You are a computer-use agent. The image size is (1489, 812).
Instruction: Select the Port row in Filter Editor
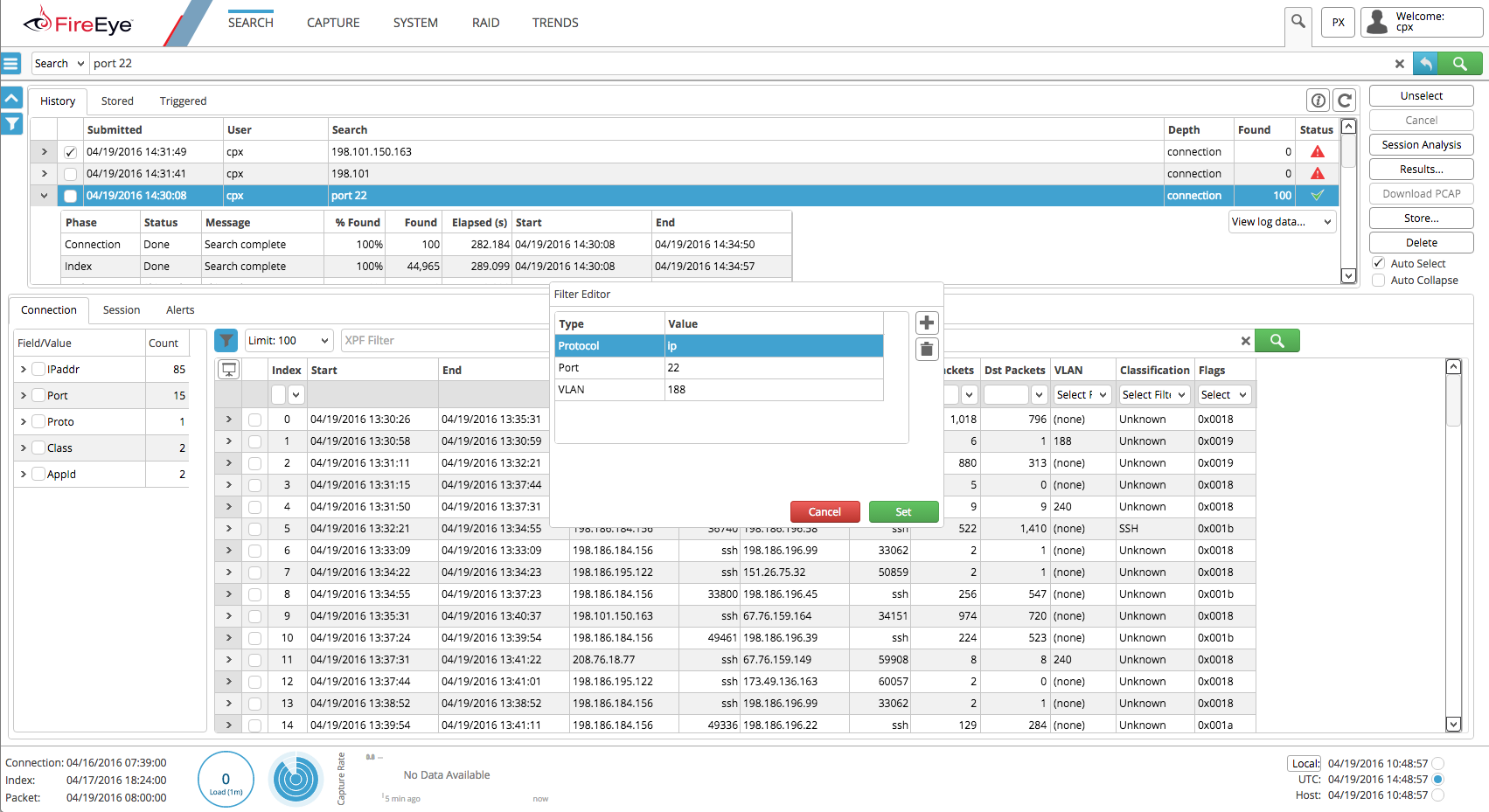(719, 368)
